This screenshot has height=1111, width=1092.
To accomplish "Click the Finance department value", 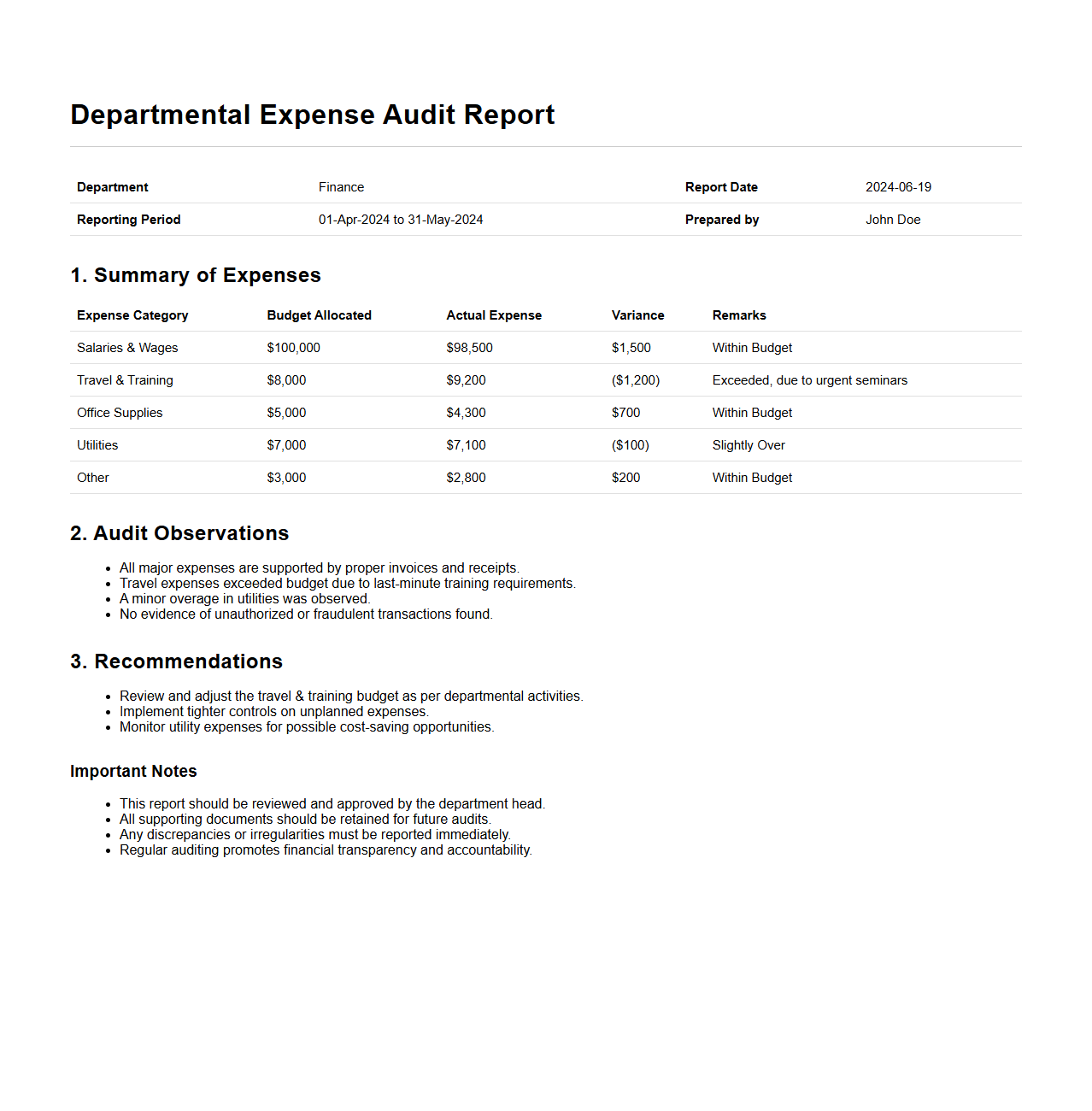I will click(x=341, y=187).
